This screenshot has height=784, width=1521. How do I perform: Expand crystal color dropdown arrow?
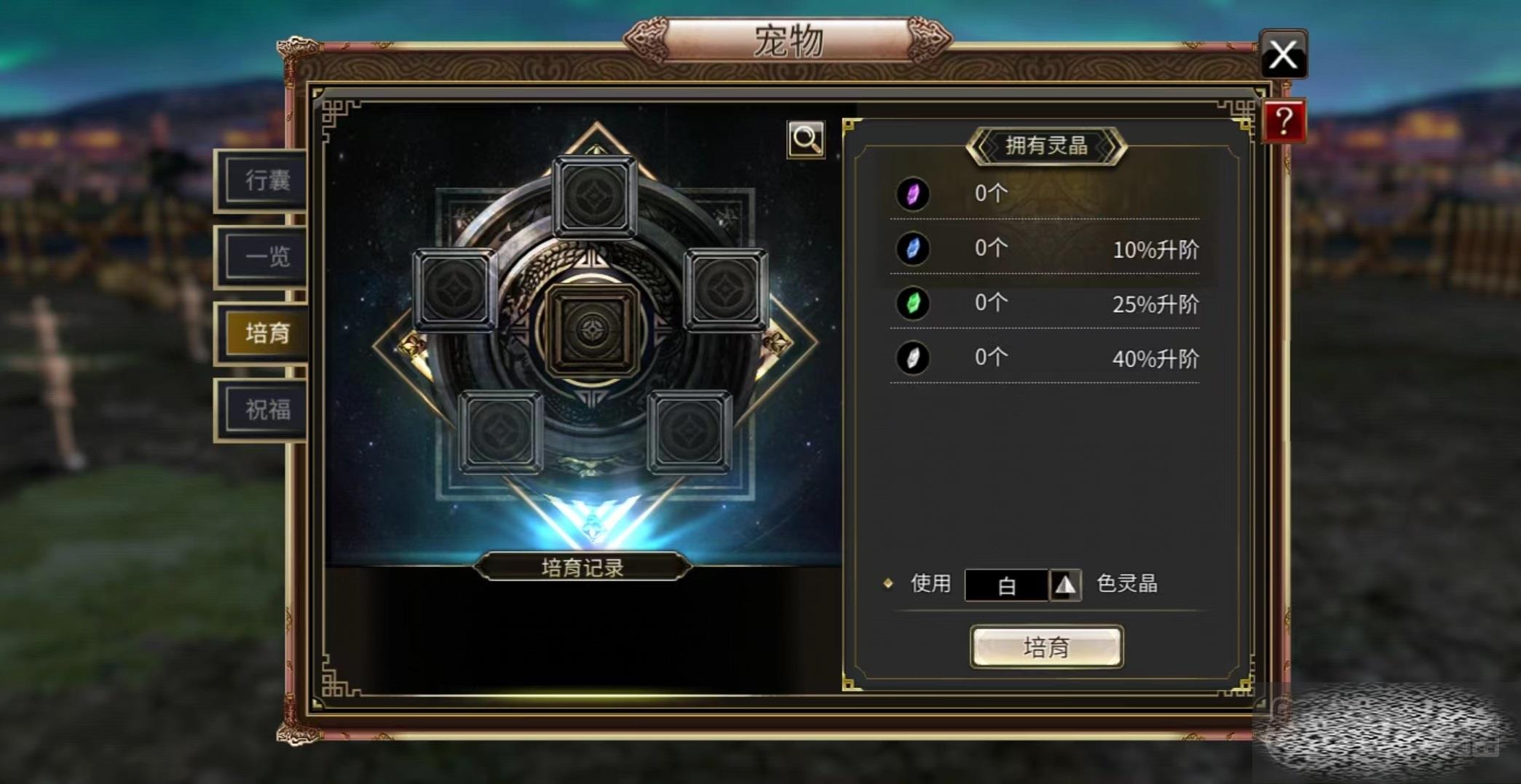[1065, 585]
